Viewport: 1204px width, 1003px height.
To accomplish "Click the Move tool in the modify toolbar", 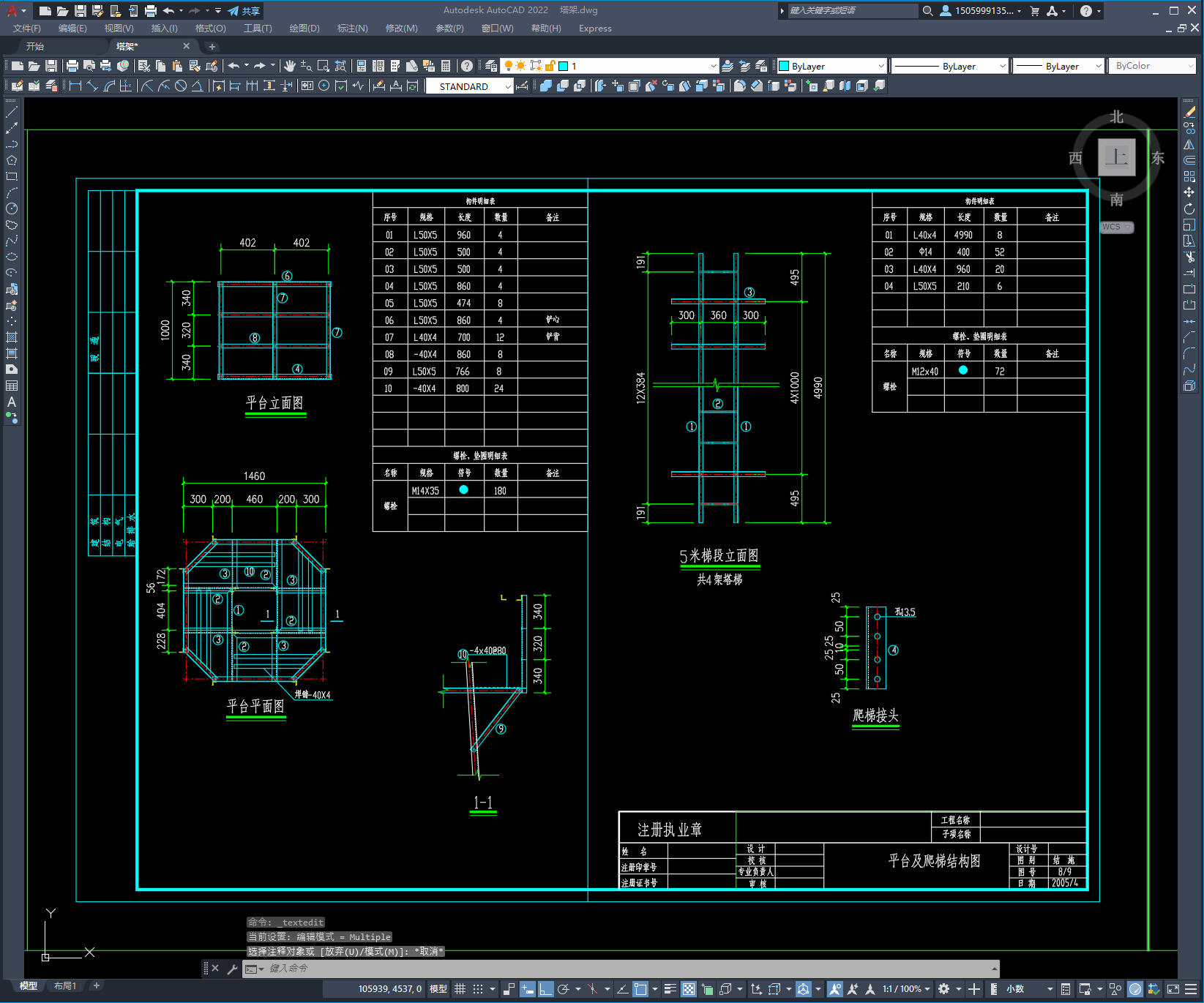I will point(1189,192).
